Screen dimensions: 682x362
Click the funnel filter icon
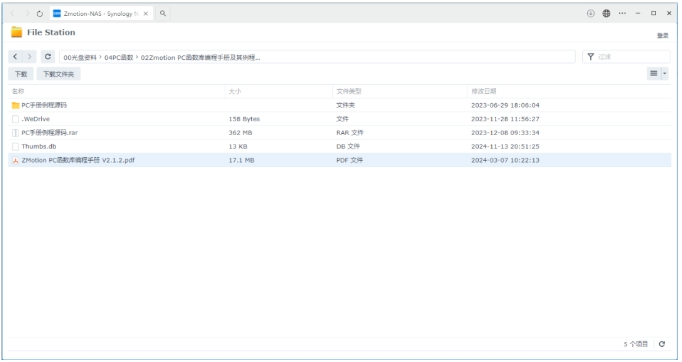click(590, 57)
